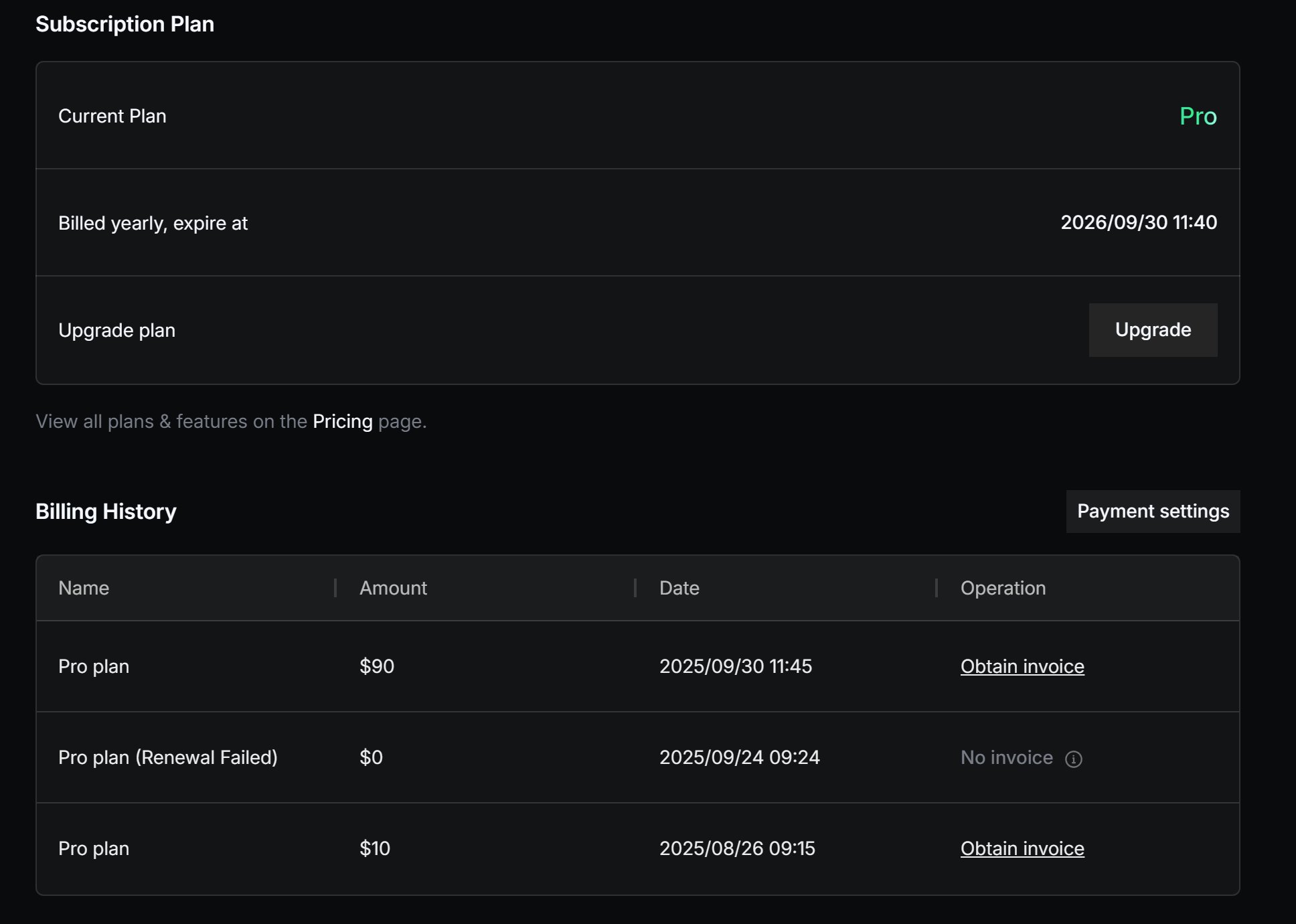1296x924 pixels.
Task: Click the 2025/09/30 11:45 date cell
Action: coord(735,666)
